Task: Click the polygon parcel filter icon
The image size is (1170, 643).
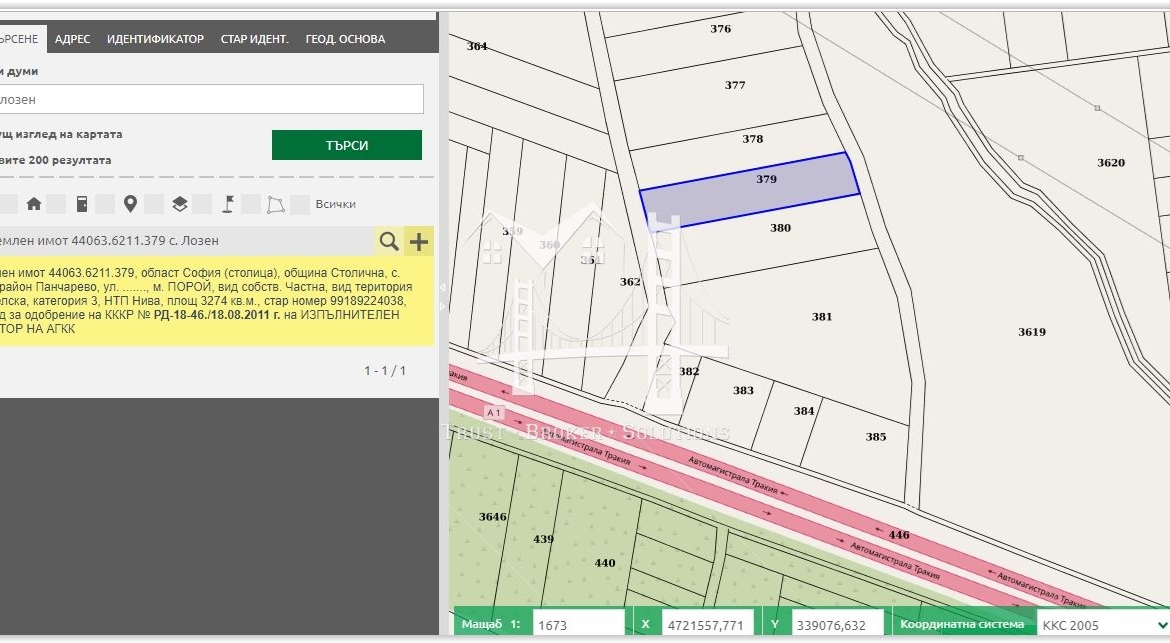Action: (x=275, y=204)
